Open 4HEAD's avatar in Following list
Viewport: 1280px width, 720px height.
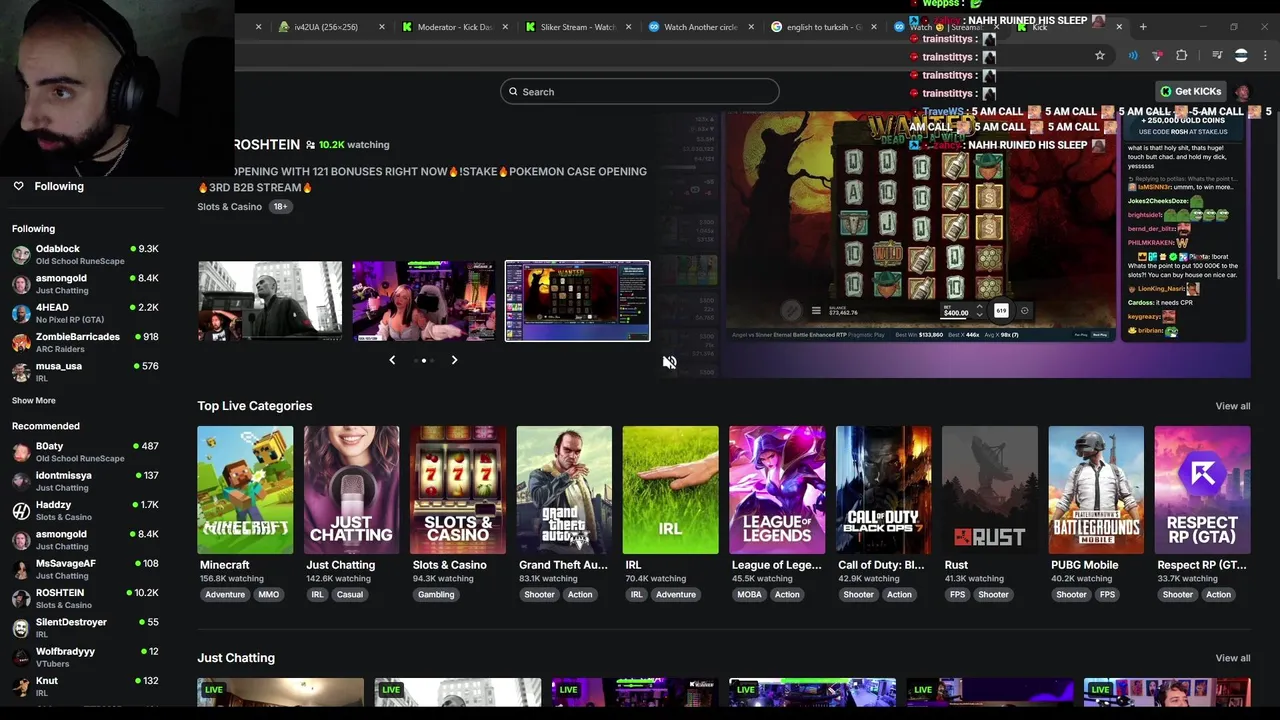[21, 313]
